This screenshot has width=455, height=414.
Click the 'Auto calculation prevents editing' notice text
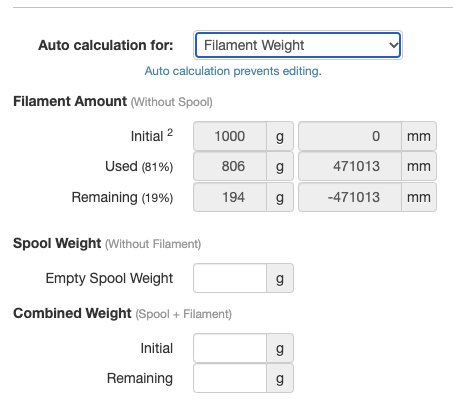tap(233, 71)
